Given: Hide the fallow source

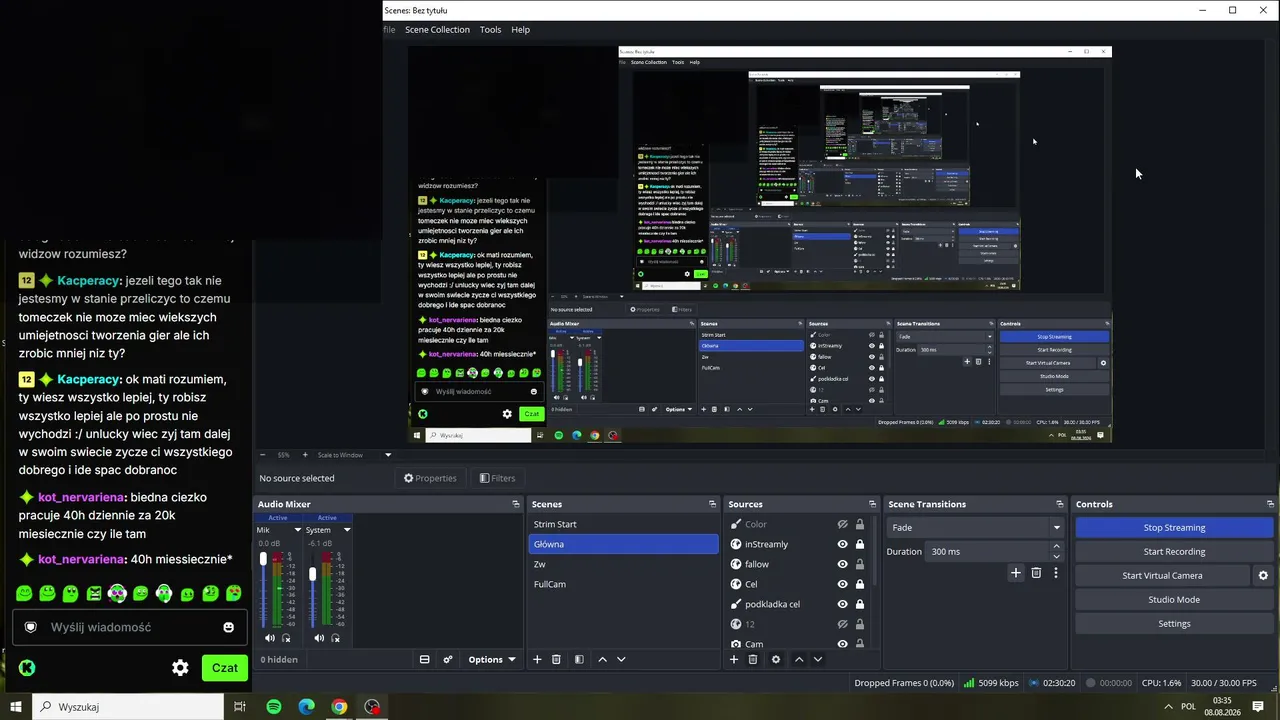Looking at the screenshot, I should [842, 564].
